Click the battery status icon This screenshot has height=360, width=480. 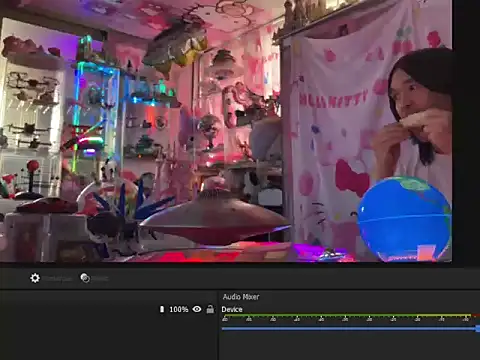pyautogui.click(x=162, y=309)
